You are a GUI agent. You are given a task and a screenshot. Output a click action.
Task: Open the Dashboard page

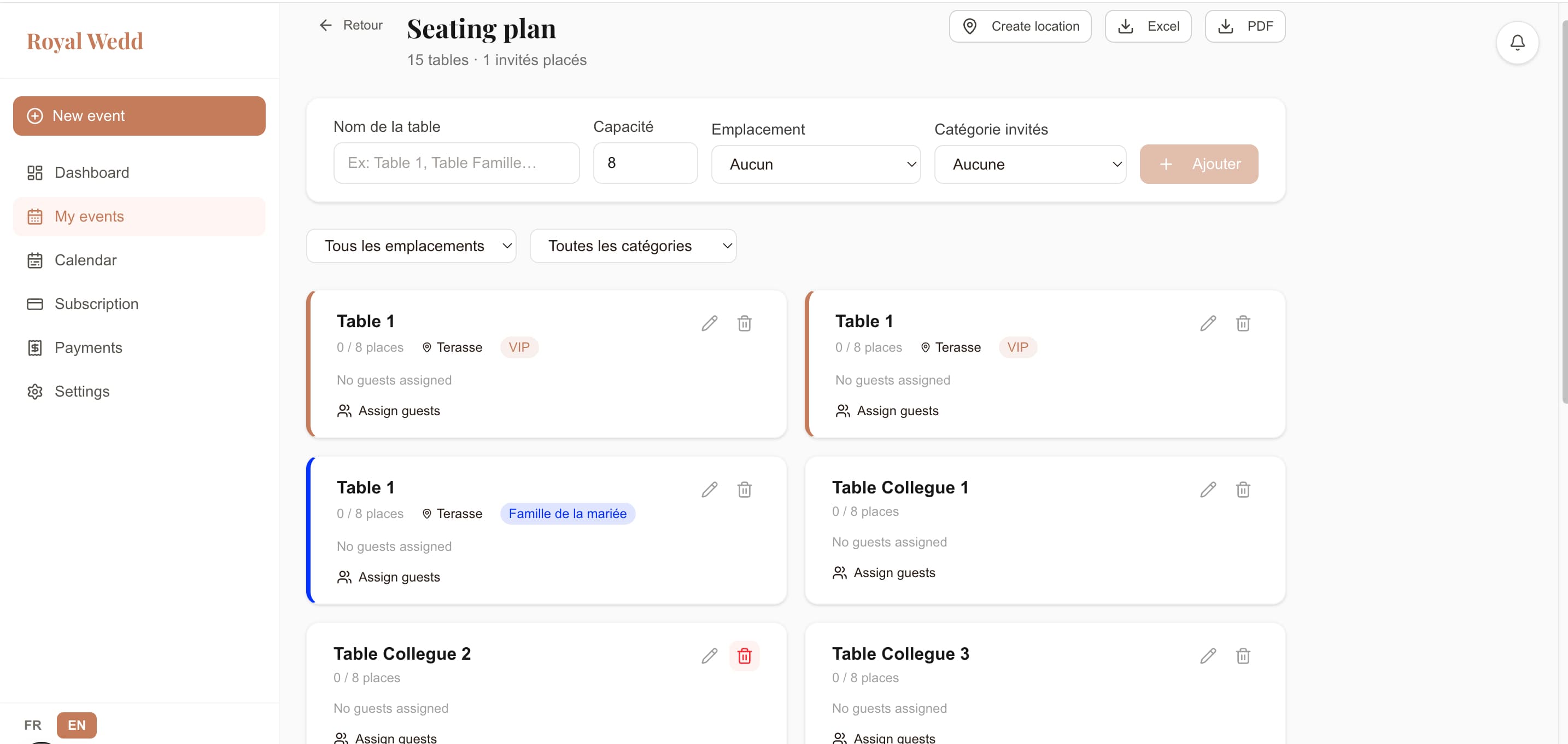92,172
